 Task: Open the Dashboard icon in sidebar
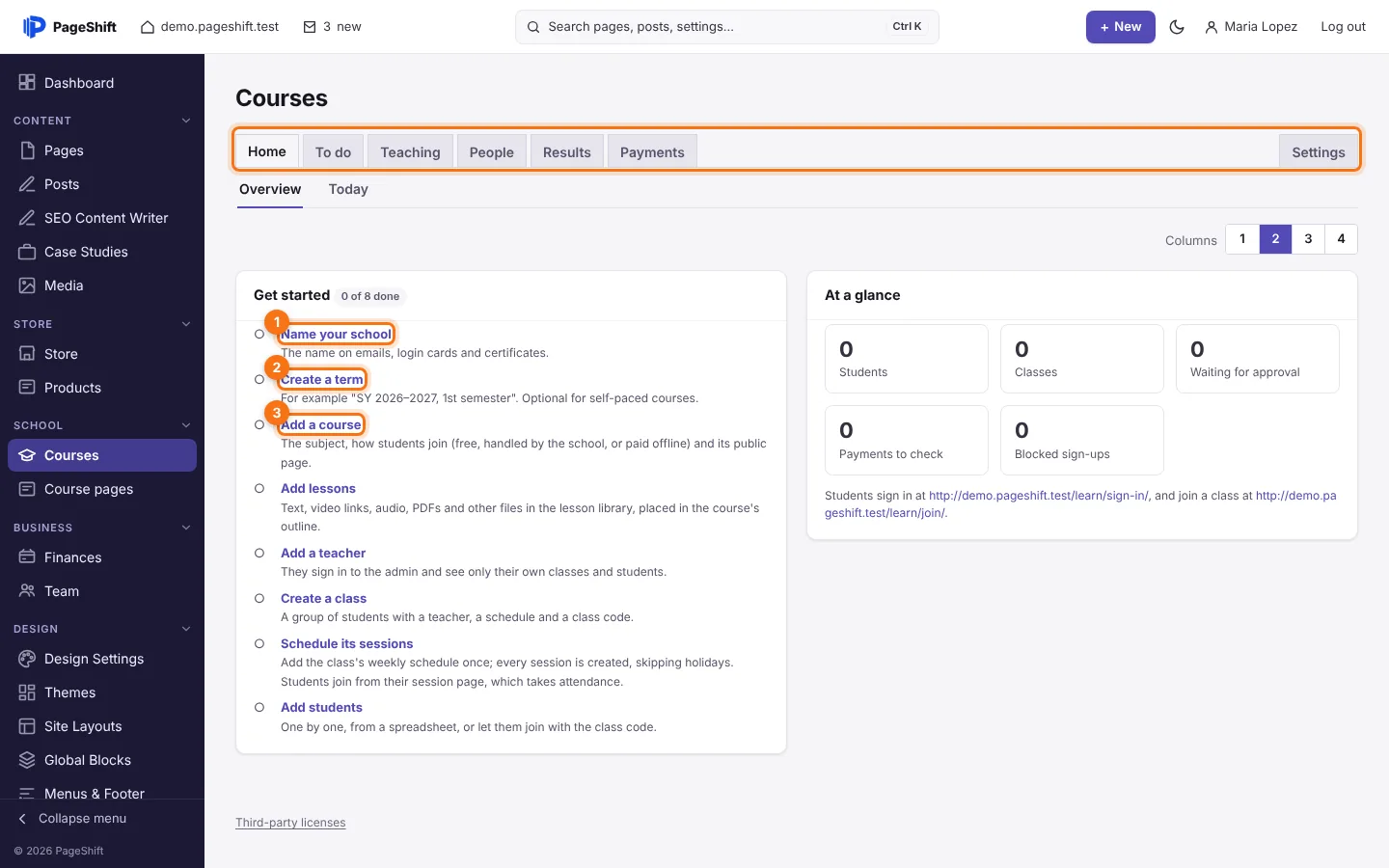point(27,83)
